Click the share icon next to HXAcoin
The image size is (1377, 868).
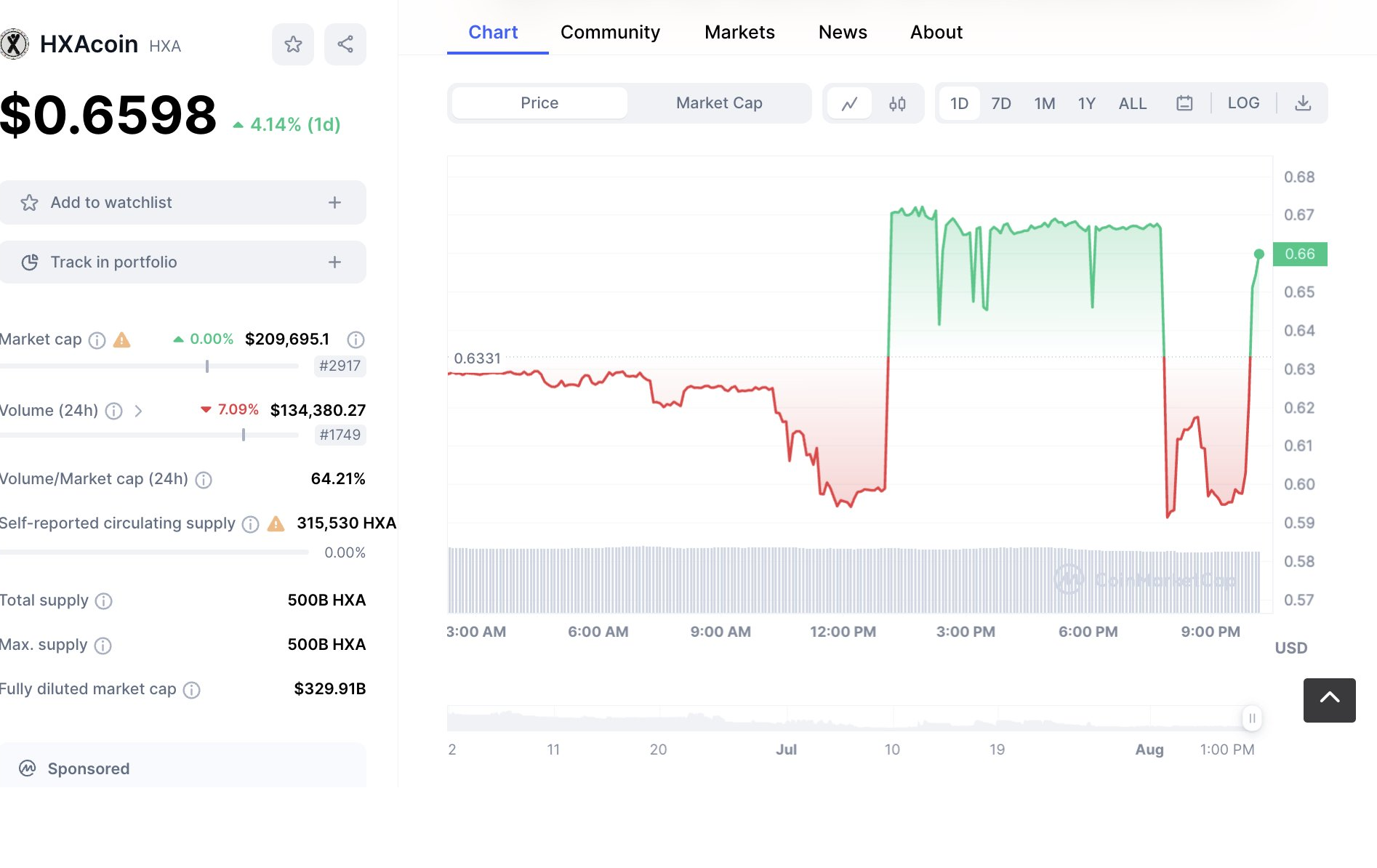[x=345, y=44]
